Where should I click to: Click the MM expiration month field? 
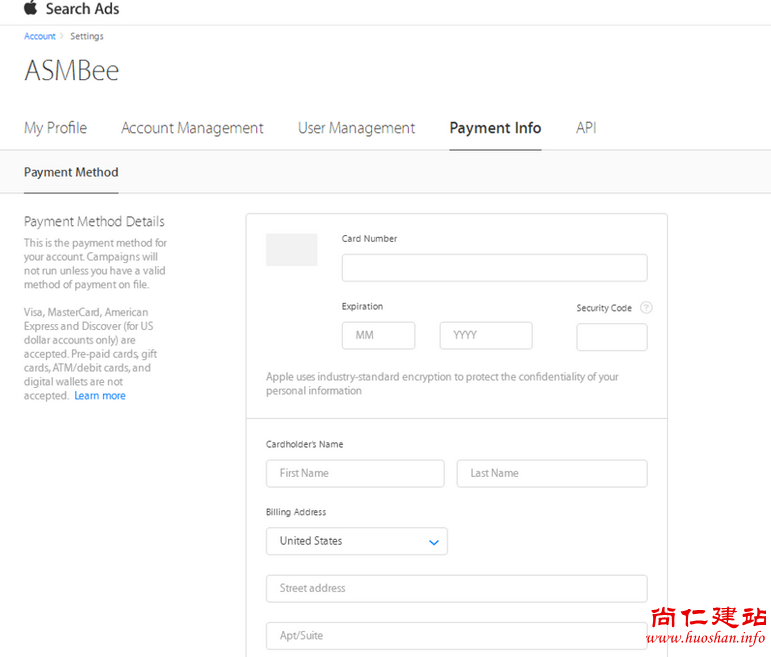(x=378, y=336)
